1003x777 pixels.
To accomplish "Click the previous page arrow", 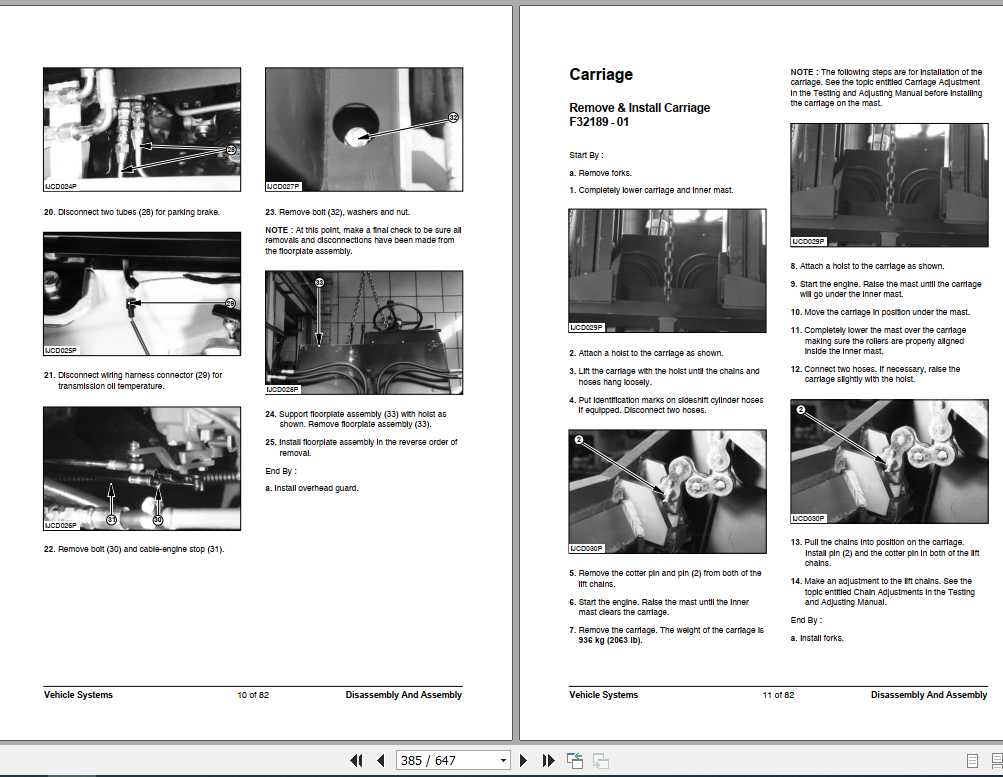I will [x=380, y=760].
